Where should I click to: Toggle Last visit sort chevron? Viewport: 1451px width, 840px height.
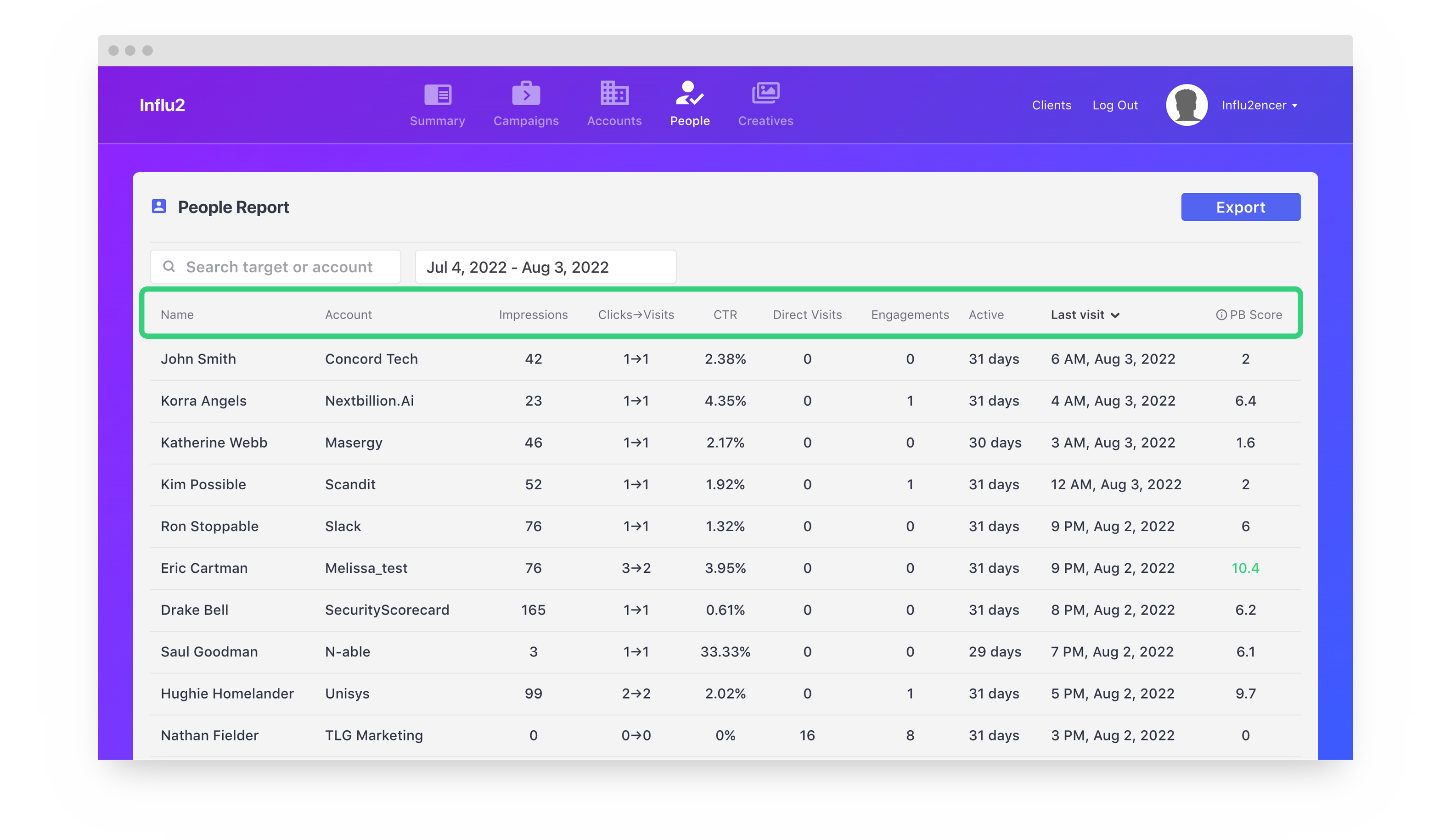1115,315
